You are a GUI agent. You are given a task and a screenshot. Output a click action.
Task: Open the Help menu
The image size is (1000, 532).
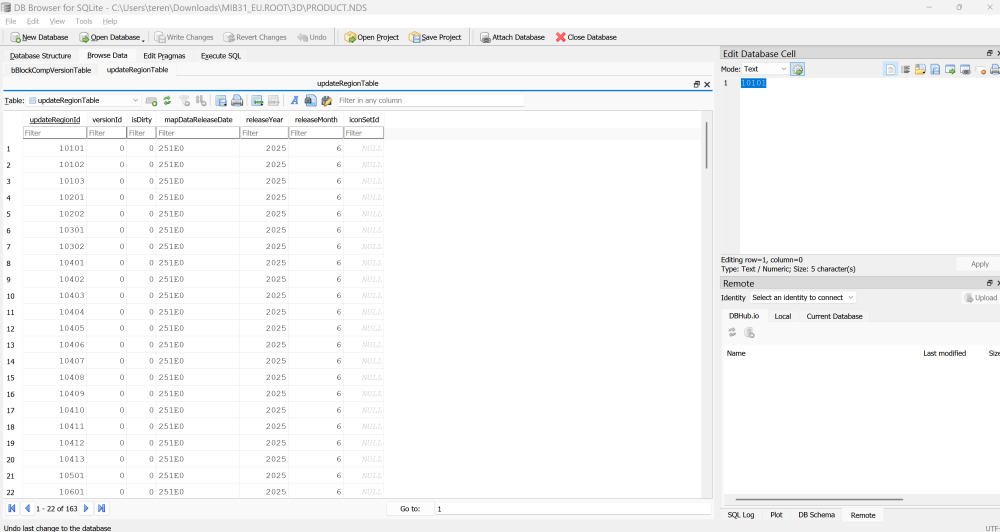coord(110,21)
